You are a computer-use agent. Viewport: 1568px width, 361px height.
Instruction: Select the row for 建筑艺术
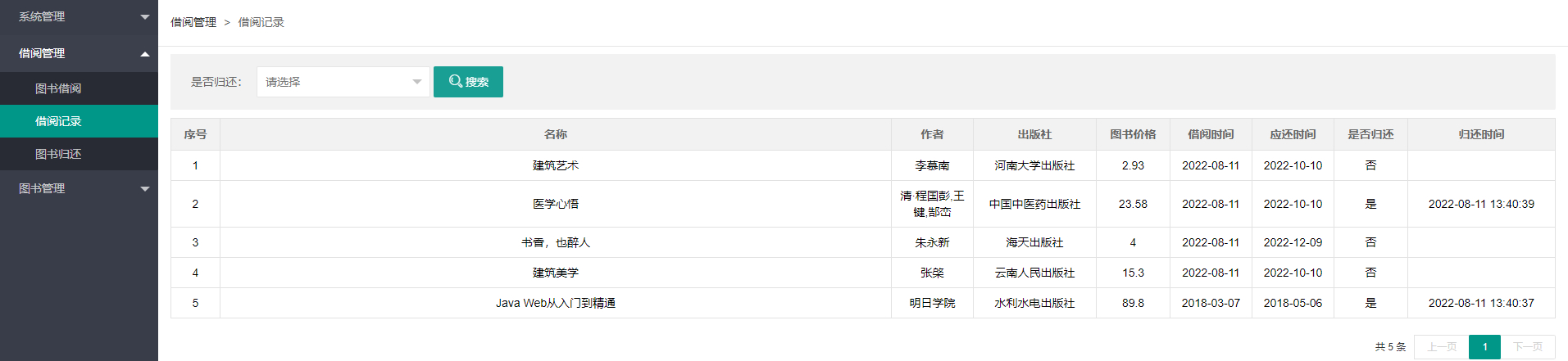click(x=862, y=165)
